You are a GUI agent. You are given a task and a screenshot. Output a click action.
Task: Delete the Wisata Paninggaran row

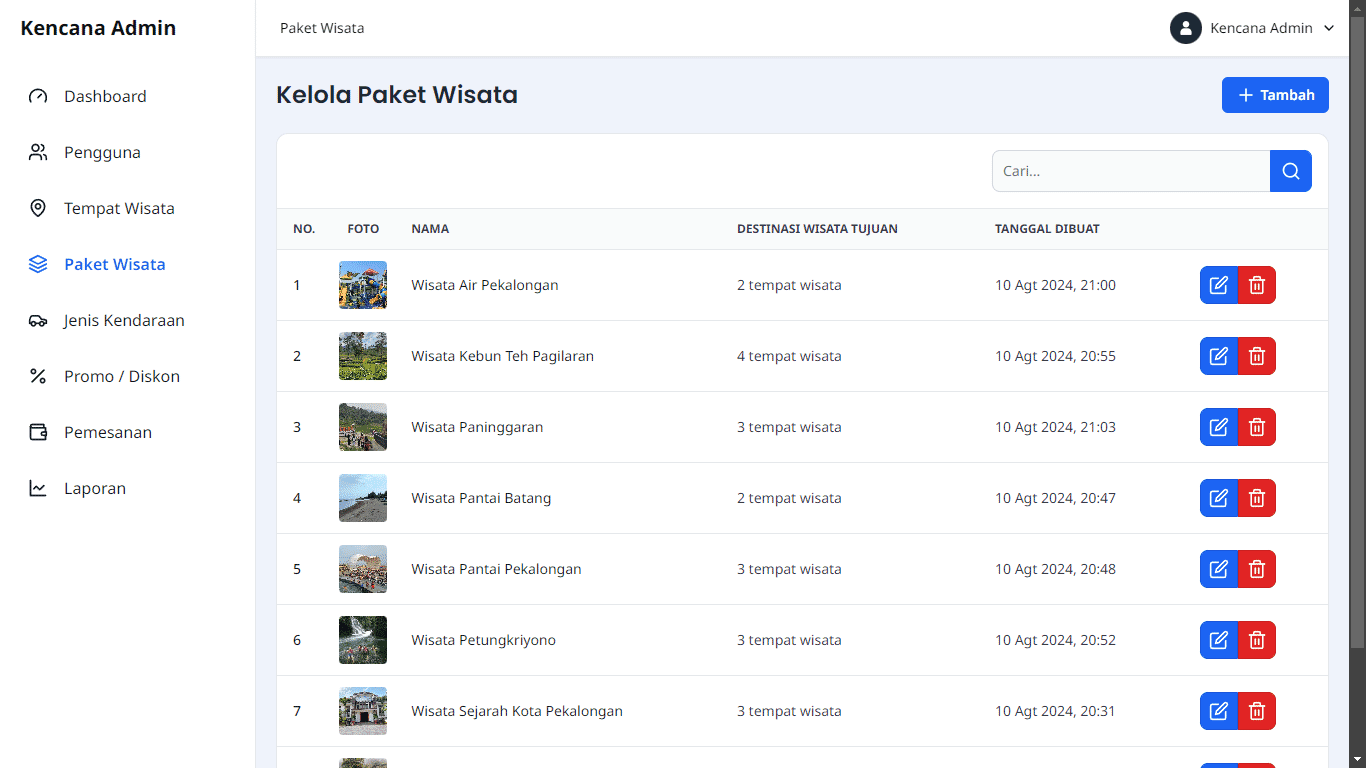1257,427
